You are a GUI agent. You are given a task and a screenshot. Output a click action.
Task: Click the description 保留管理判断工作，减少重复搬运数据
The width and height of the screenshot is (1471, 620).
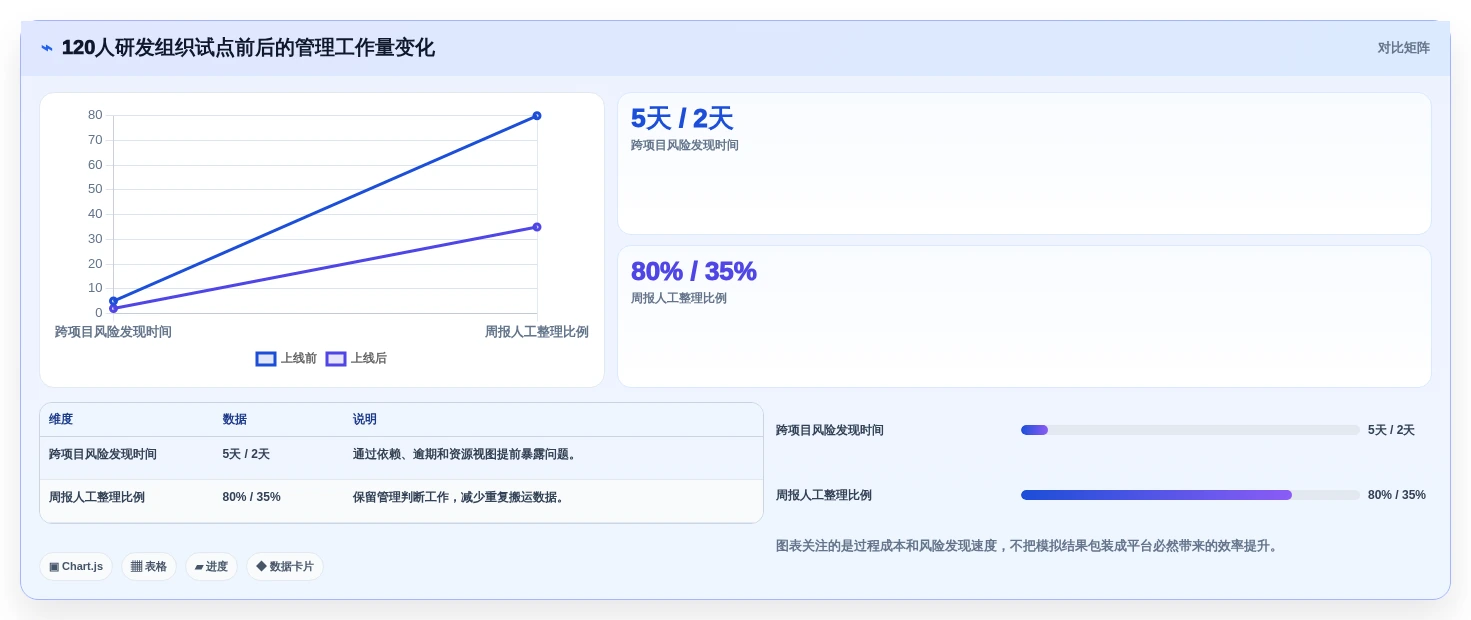pyautogui.click(x=459, y=497)
